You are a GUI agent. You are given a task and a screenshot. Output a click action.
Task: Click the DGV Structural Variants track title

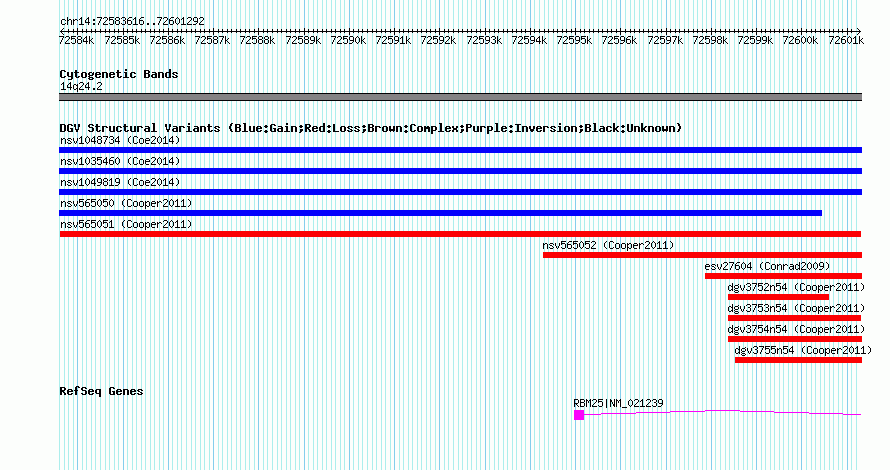coord(371,128)
